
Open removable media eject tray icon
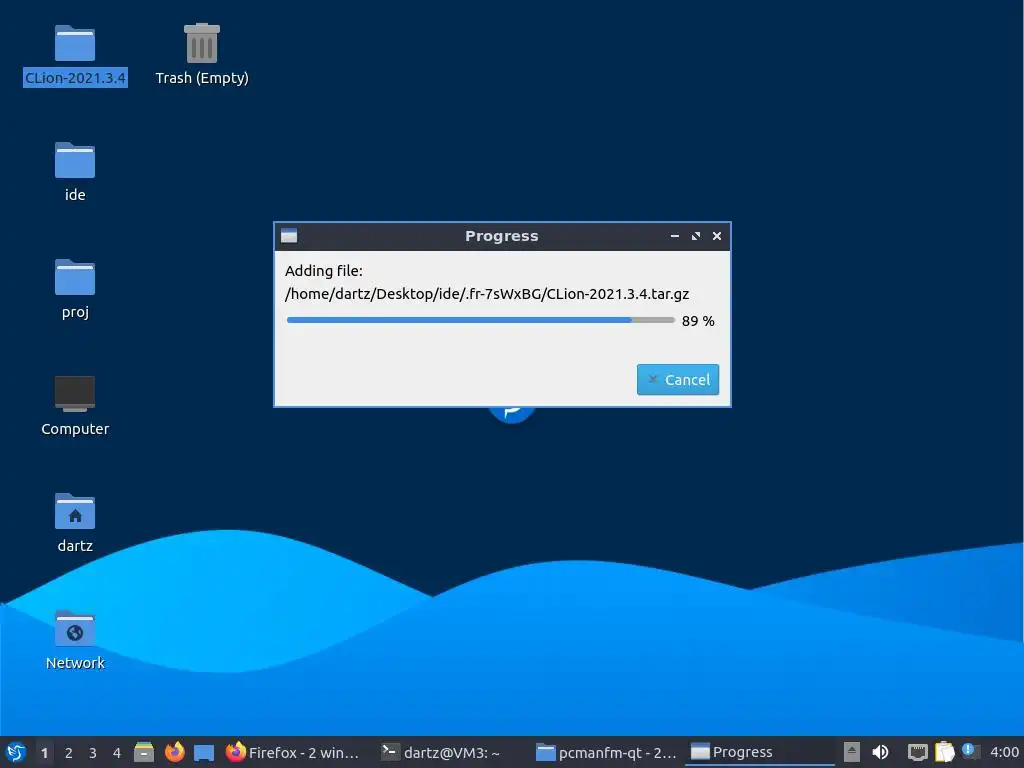[x=852, y=752]
